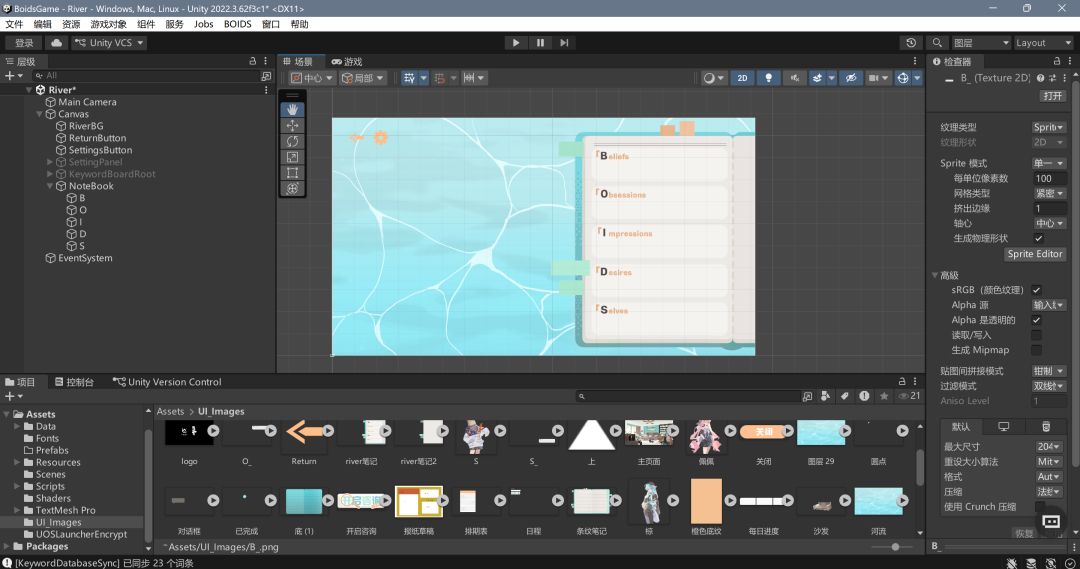Toggle the sRGB color texture checkbox
Screen dimensions: 1080x569
(x=1036, y=290)
